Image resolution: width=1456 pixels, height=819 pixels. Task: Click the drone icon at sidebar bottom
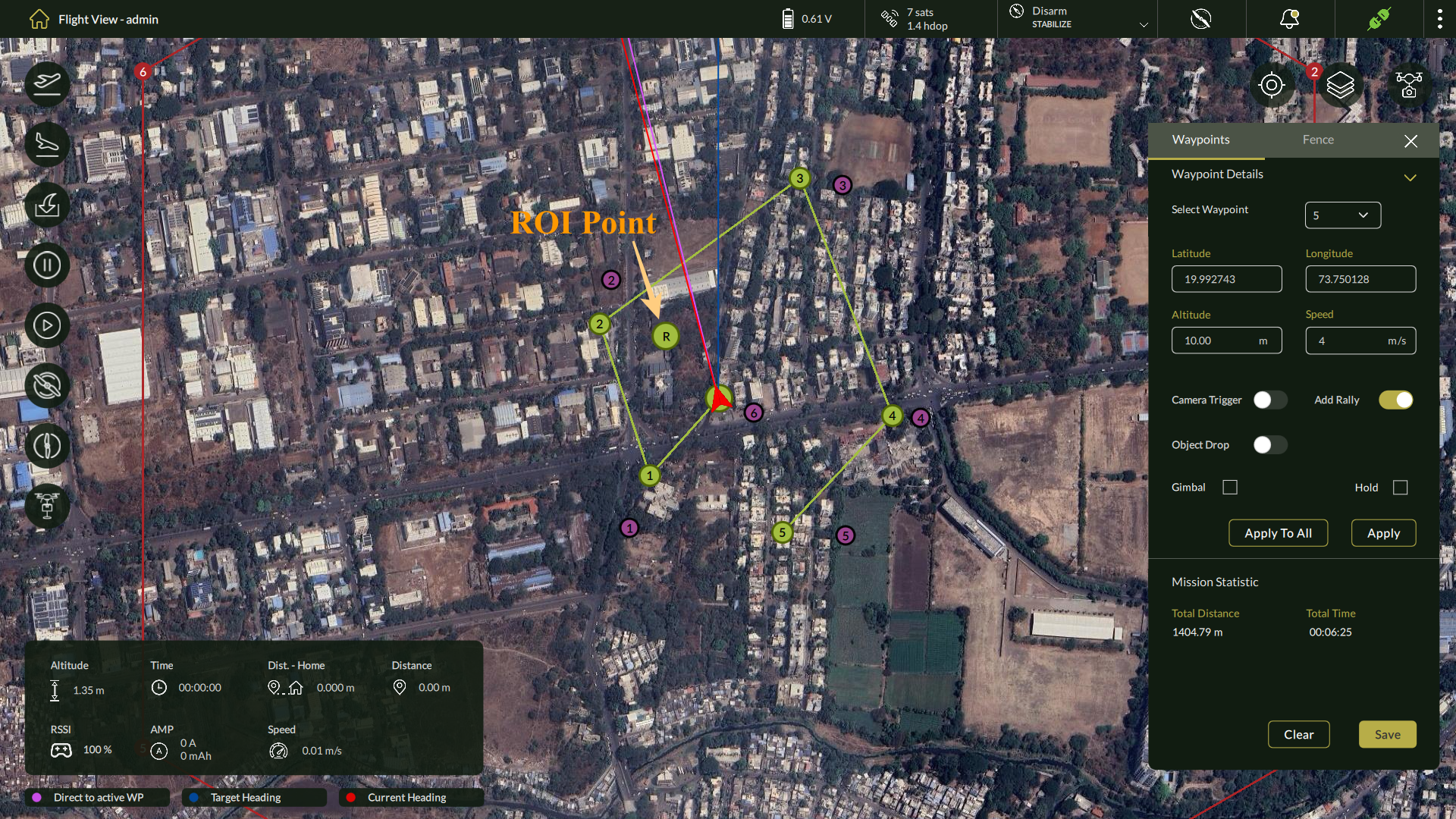[x=47, y=506]
